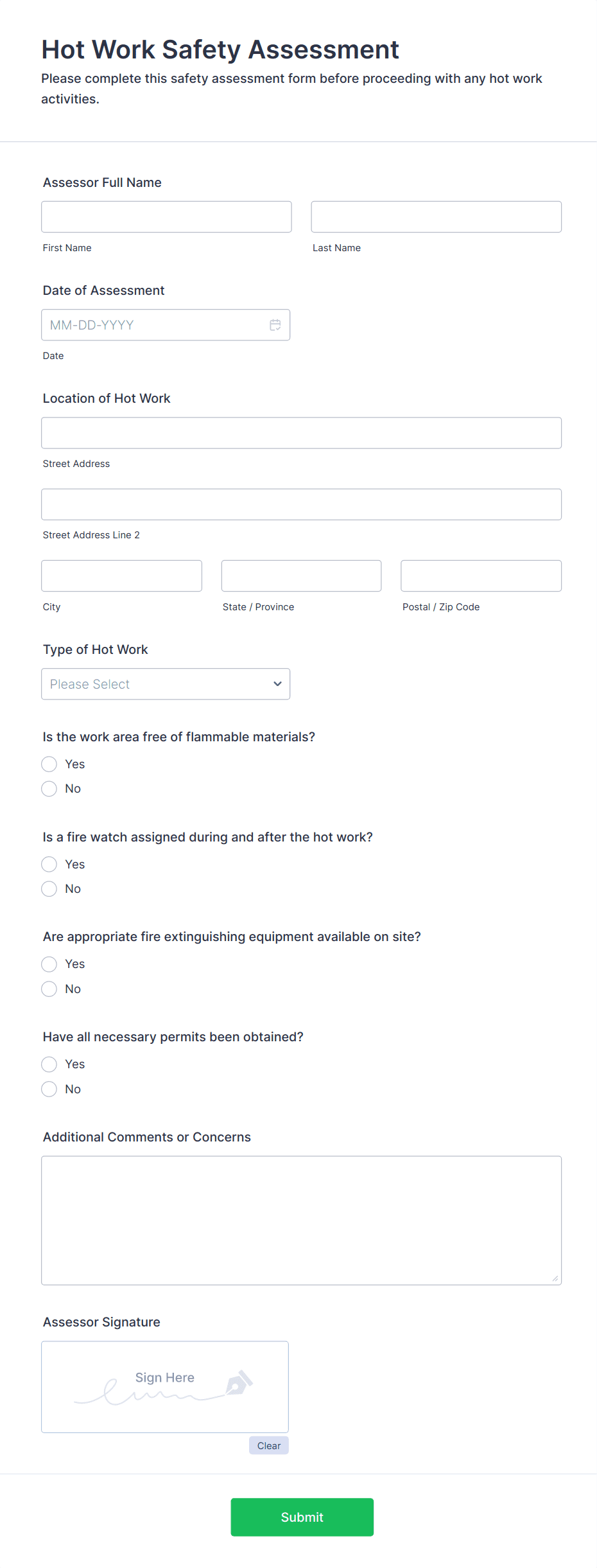Click the Street Address field
597x1568 pixels.
(301, 432)
